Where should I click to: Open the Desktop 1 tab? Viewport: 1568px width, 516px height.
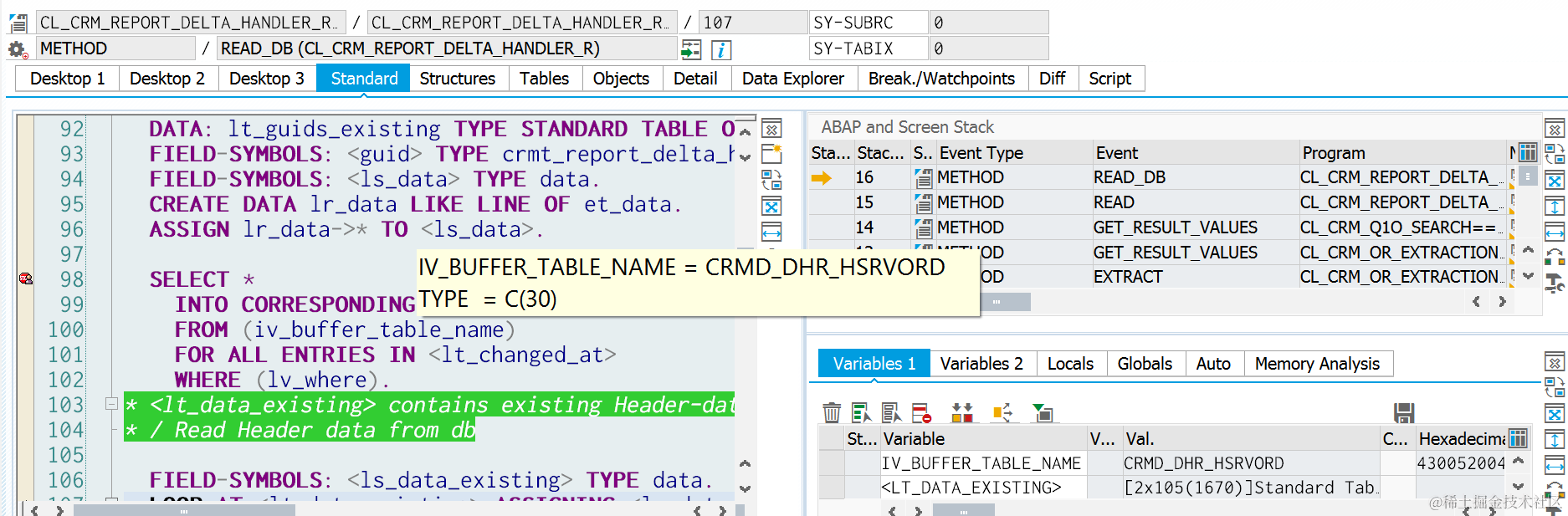[68, 79]
